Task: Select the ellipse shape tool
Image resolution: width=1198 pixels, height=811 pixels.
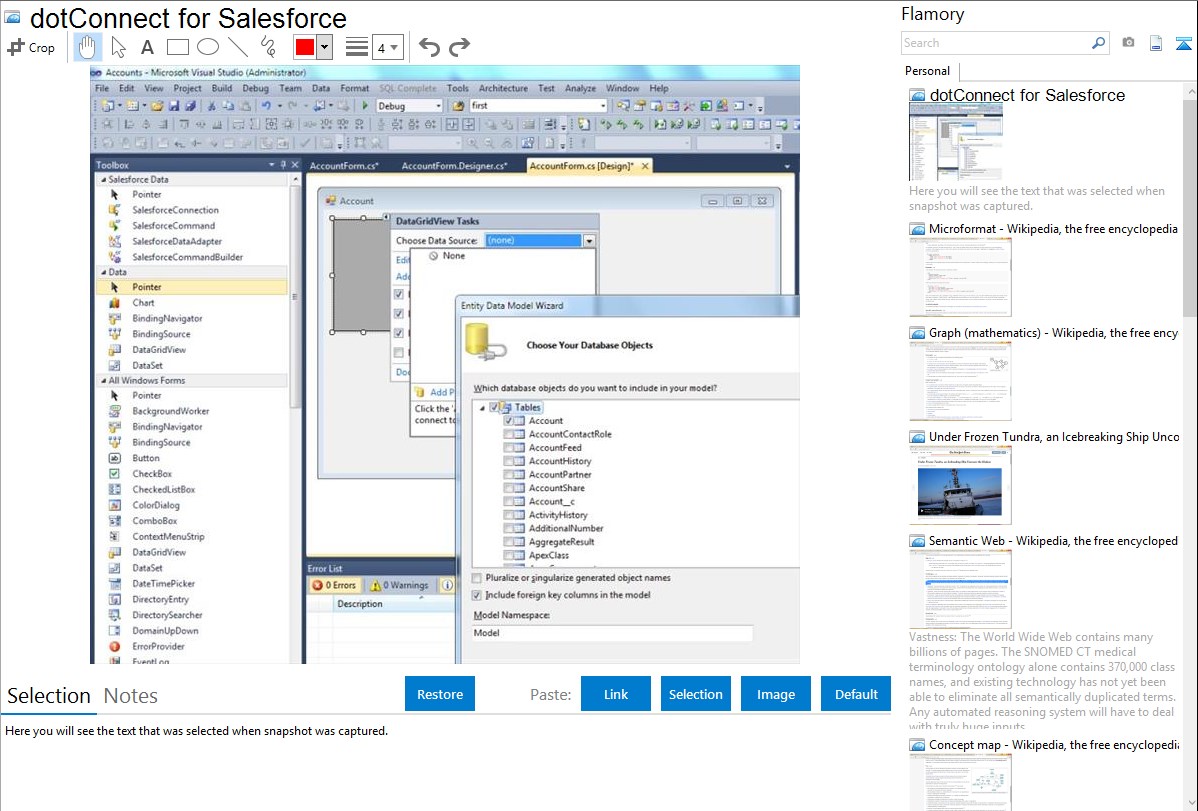Action: click(208, 47)
